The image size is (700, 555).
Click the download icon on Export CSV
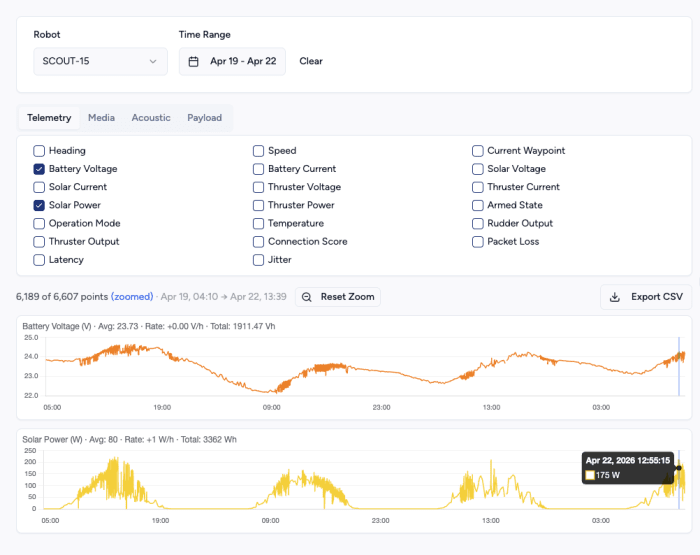(x=615, y=297)
